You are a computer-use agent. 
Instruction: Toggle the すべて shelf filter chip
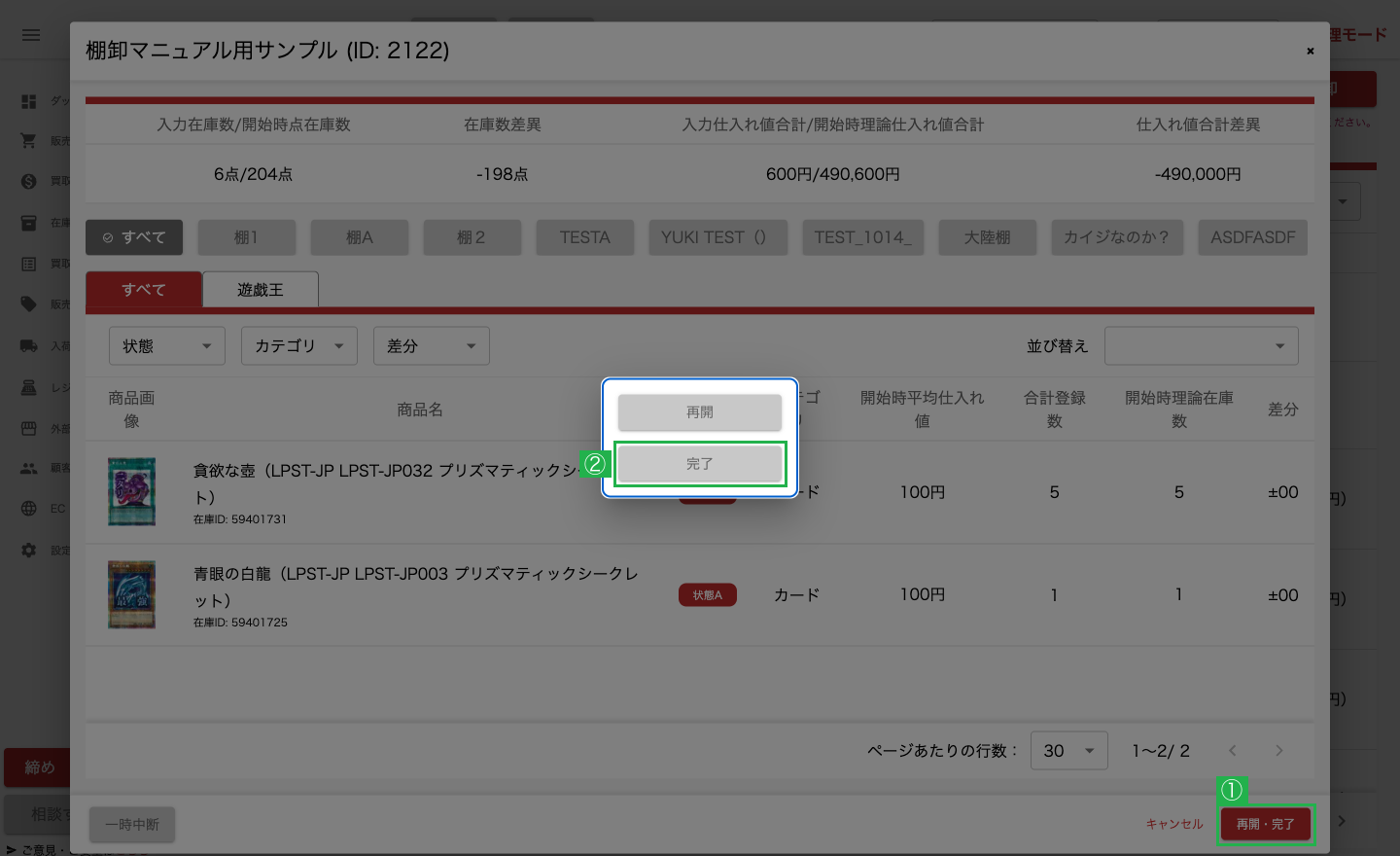pos(134,237)
